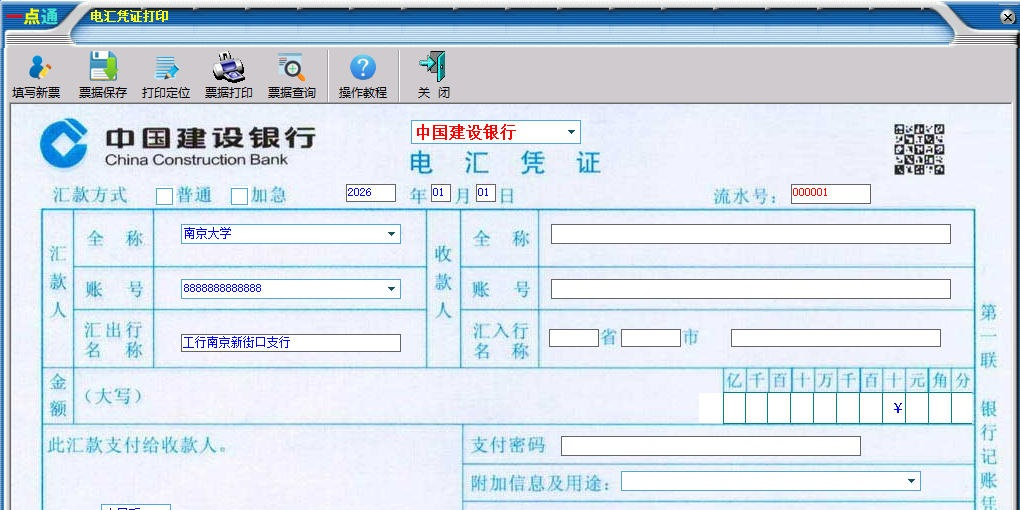Click the amount cell under 元 column
The width and height of the screenshot is (1020, 510).
coord(917,408)
